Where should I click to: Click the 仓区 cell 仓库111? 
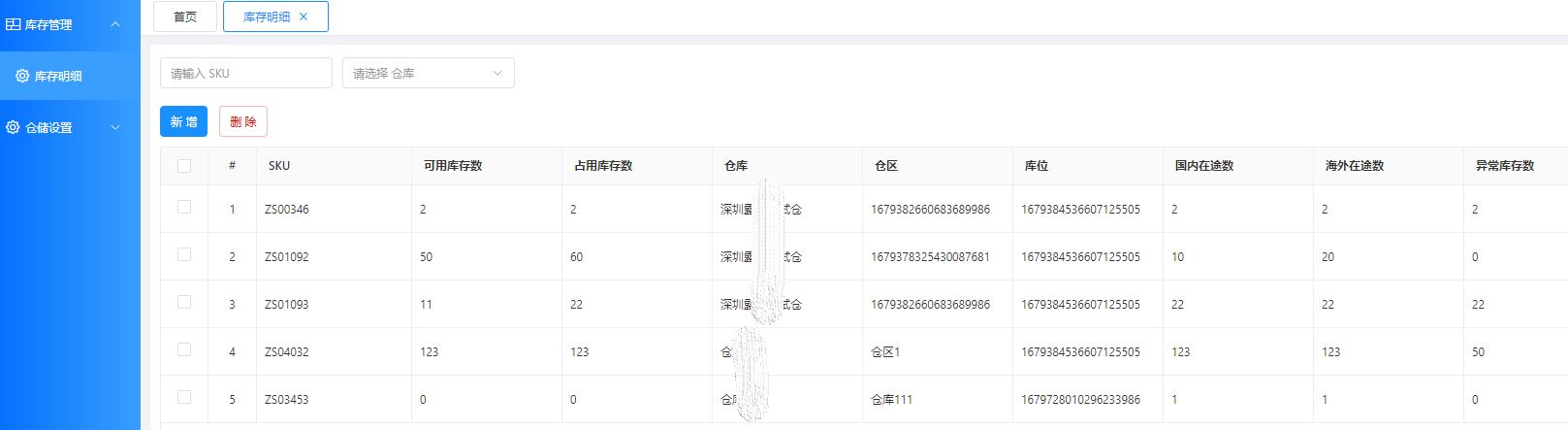892,400
